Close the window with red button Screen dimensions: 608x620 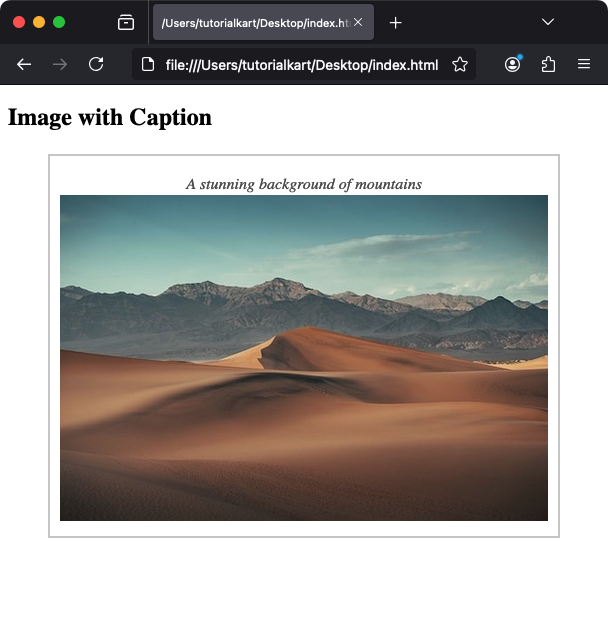[x=19, y=22]
